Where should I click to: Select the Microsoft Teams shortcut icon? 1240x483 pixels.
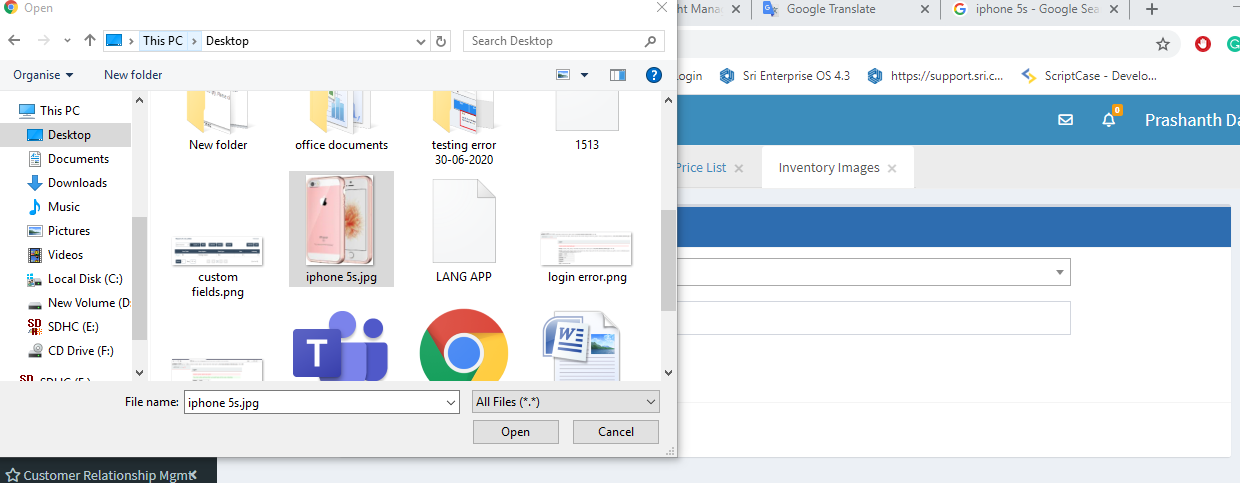point(339,346)
